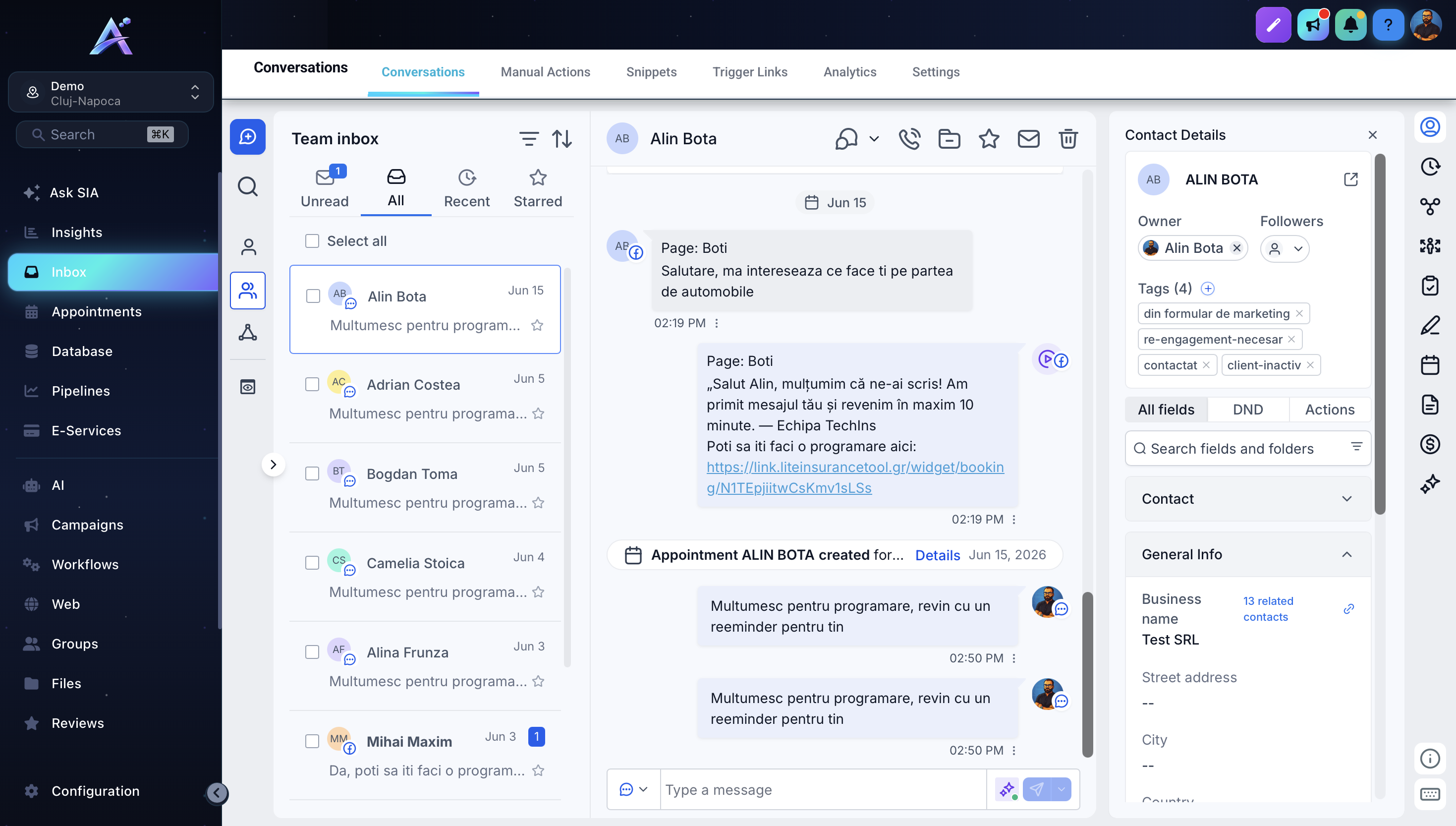Expand the inbox panel with chevron arrow

273,465
